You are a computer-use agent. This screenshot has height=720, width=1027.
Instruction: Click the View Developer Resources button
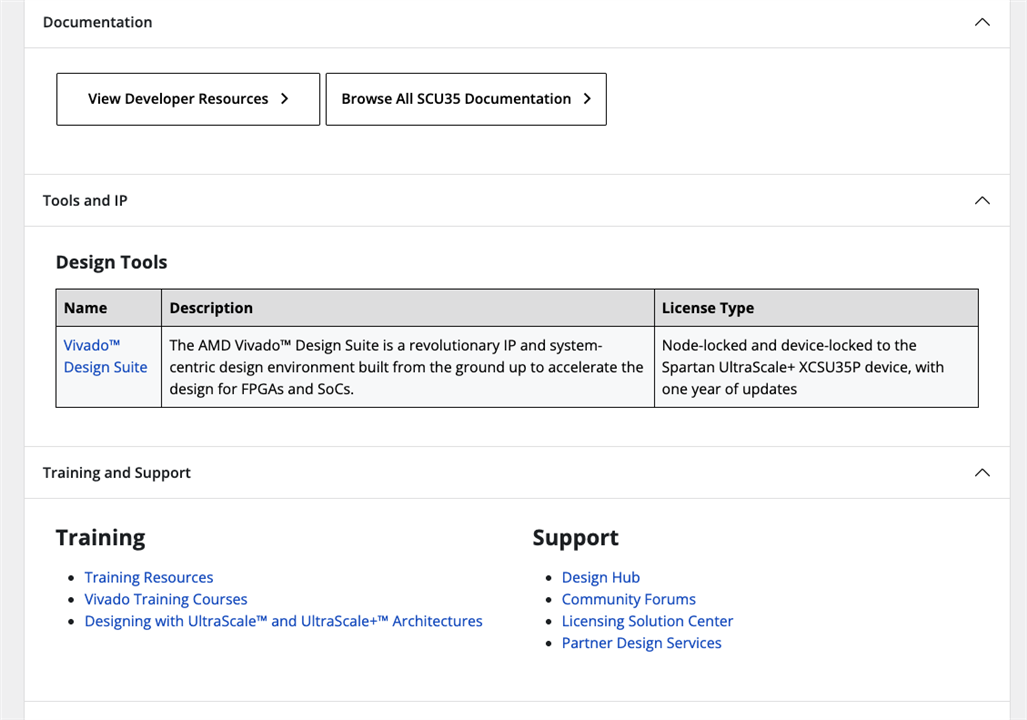tap(188, 99)
